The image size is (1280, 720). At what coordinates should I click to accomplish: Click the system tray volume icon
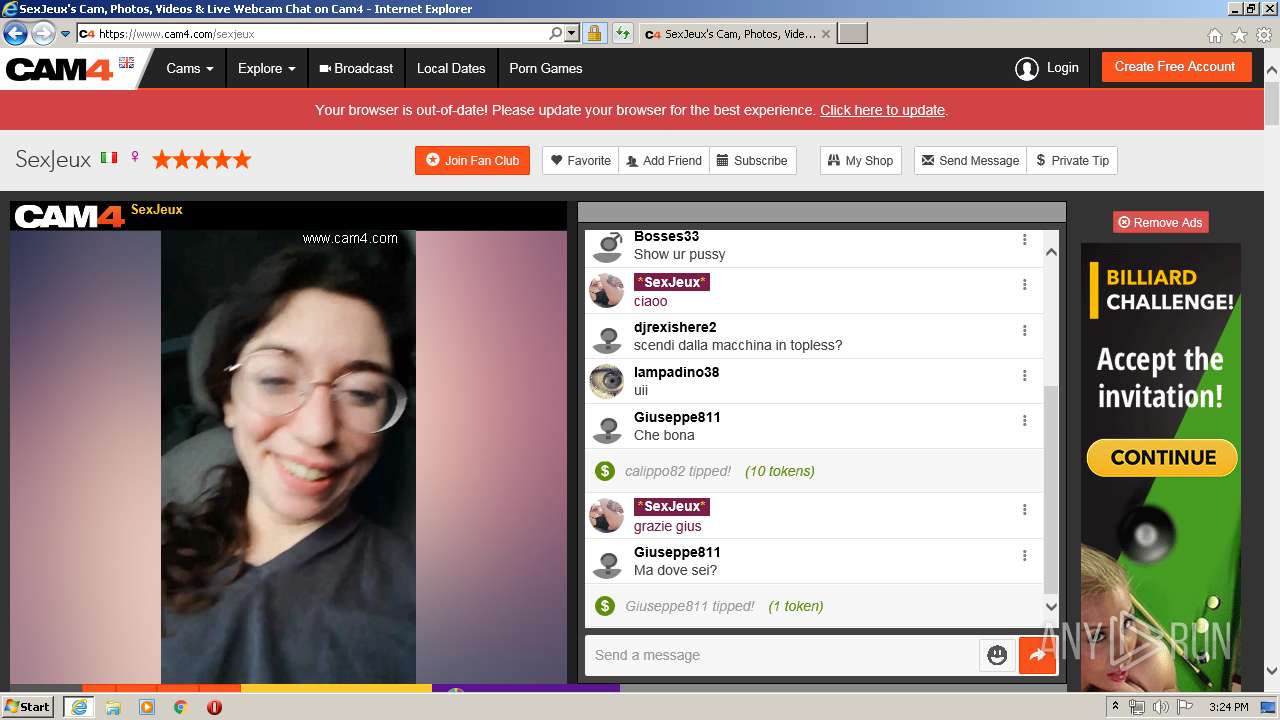(1160, 707)
